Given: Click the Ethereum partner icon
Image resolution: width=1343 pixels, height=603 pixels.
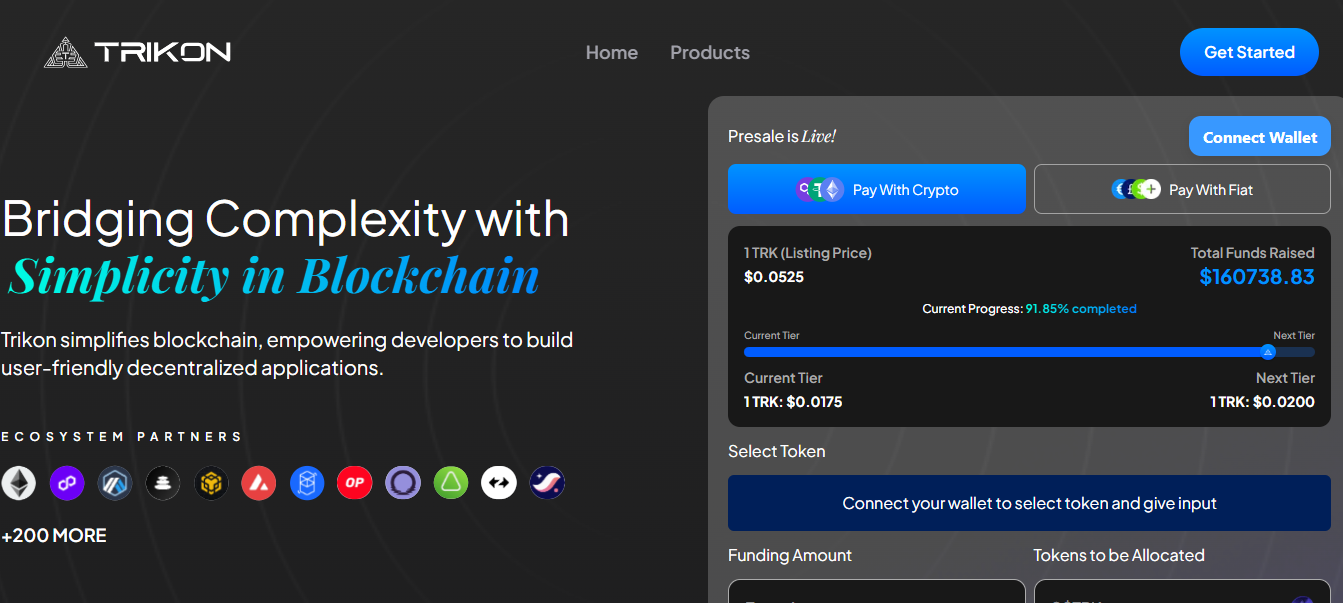Looking at the screenshot, I should coord(18,484).
